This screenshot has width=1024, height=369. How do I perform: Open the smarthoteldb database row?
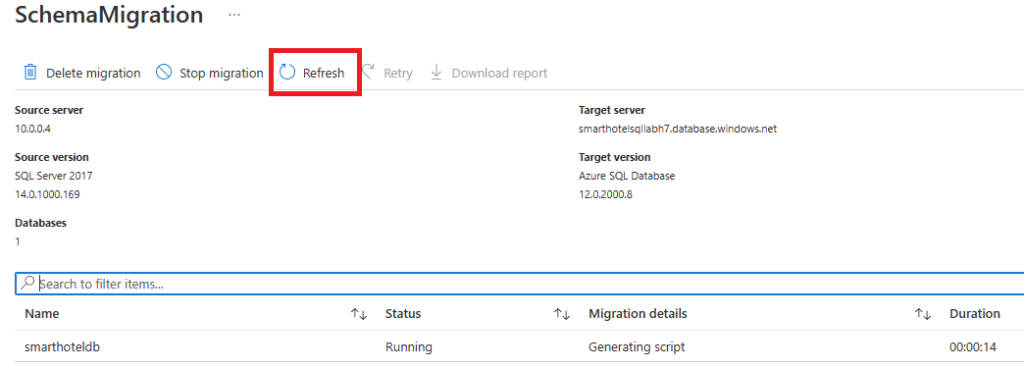[519, 347]
